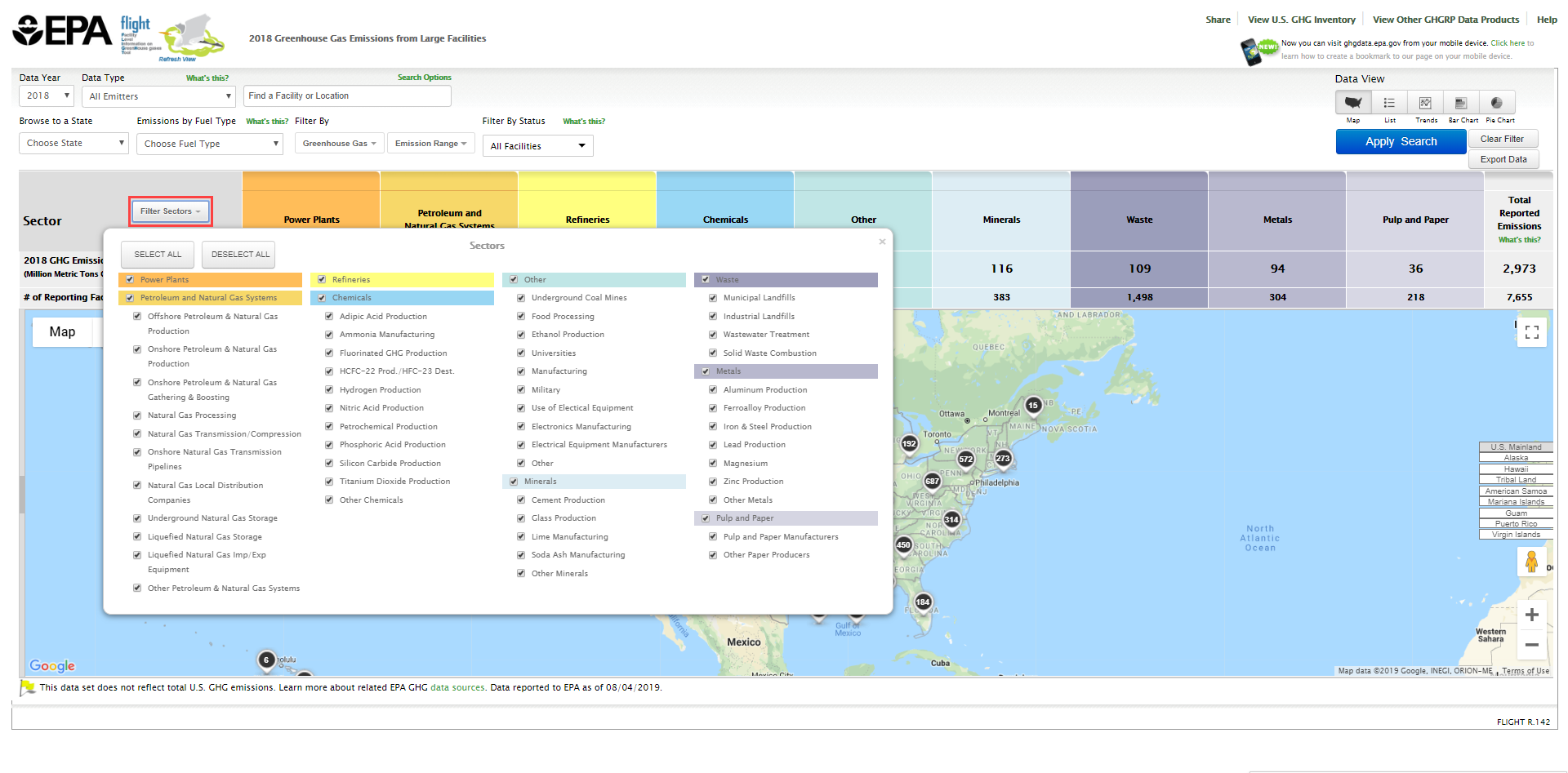Open the Choose Fuel Type dropdown
Viewport: 1568px width, 773px height.
click(x=210, y=144)
